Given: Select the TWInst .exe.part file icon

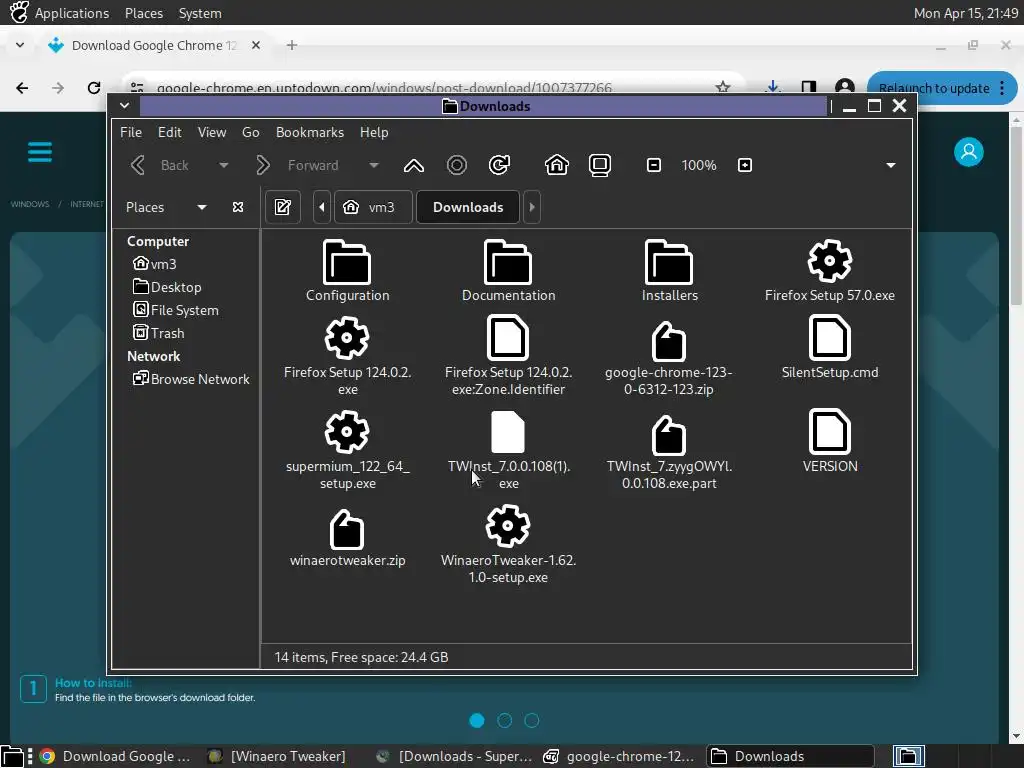Looking at the screenshot, I should pyautogui.click(x=669, y=435).
